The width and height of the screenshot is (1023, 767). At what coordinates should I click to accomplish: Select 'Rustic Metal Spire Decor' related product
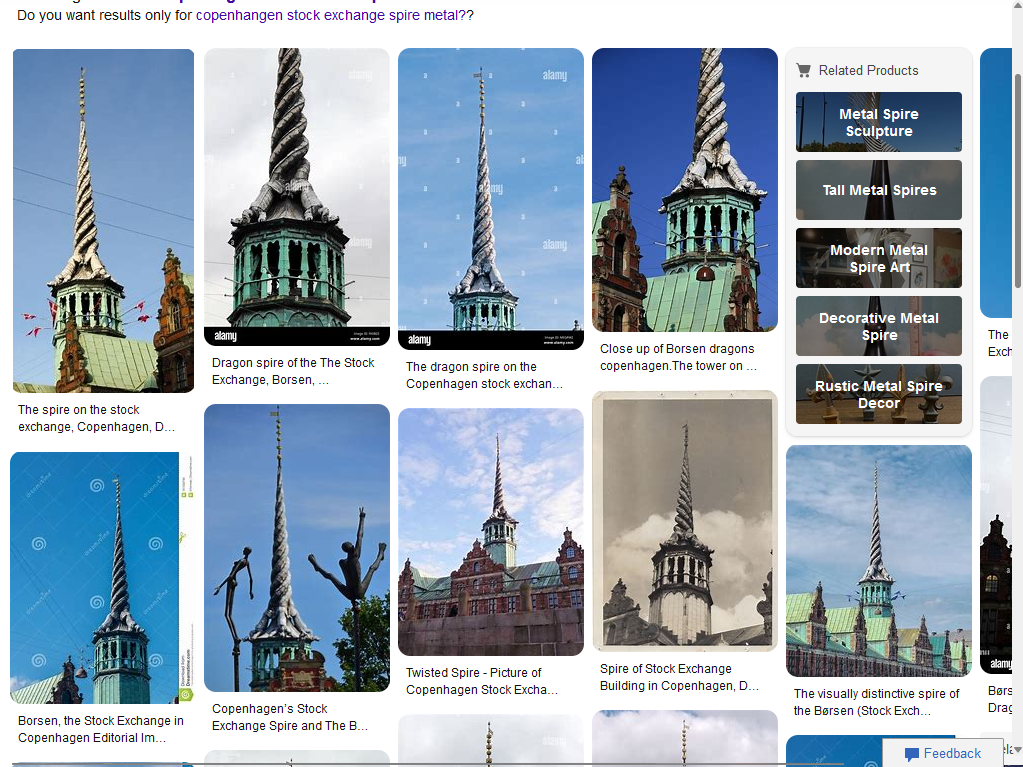879,394
